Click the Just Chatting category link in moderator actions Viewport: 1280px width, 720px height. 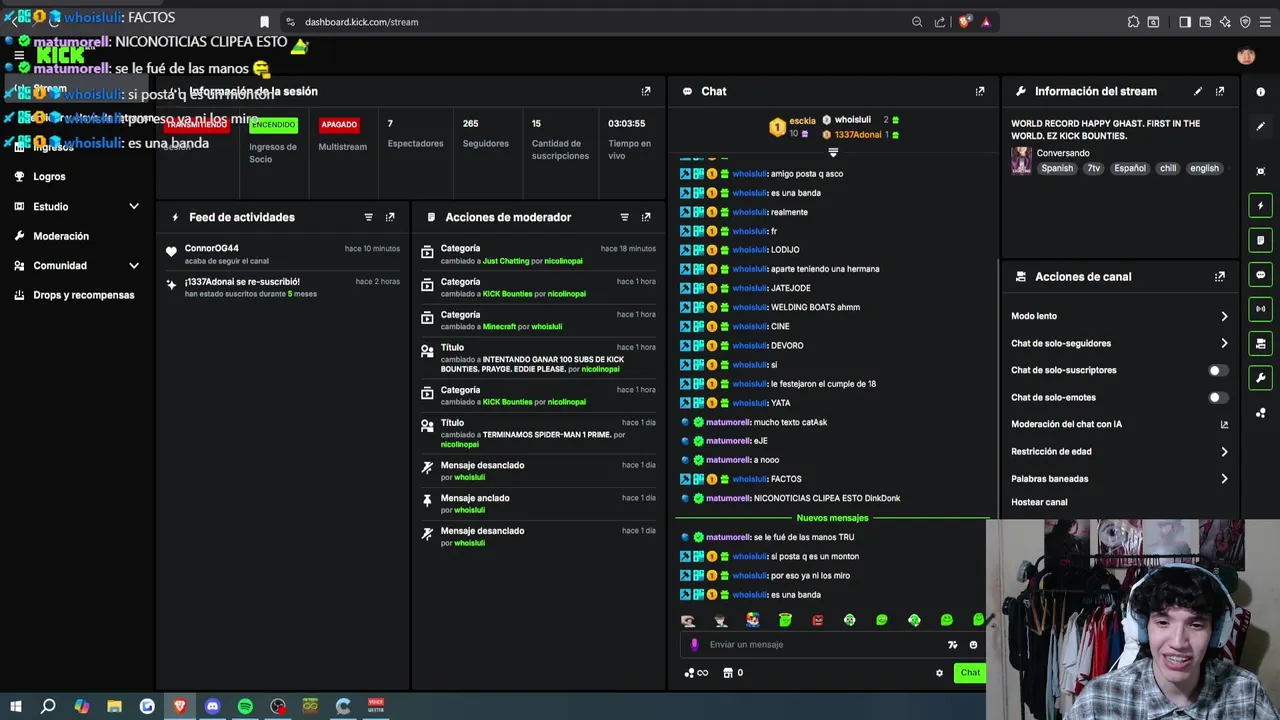tap(505, 261)
